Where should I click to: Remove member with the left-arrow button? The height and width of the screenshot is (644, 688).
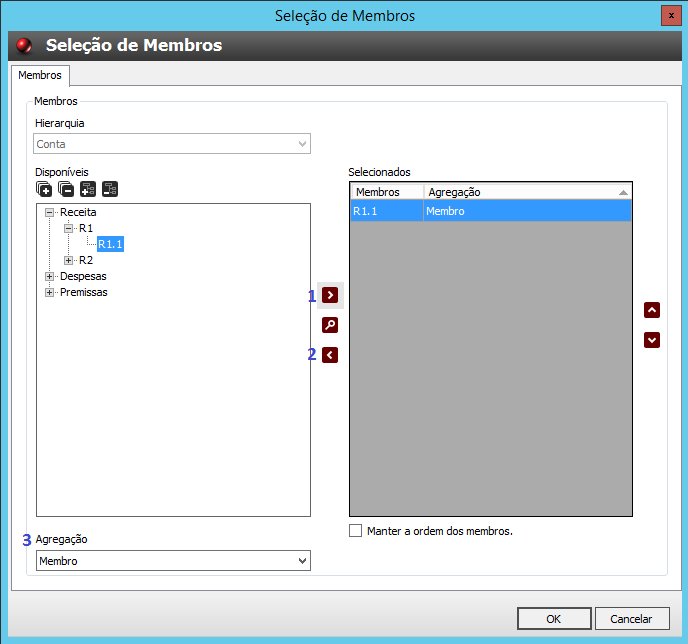click(330, 355)
